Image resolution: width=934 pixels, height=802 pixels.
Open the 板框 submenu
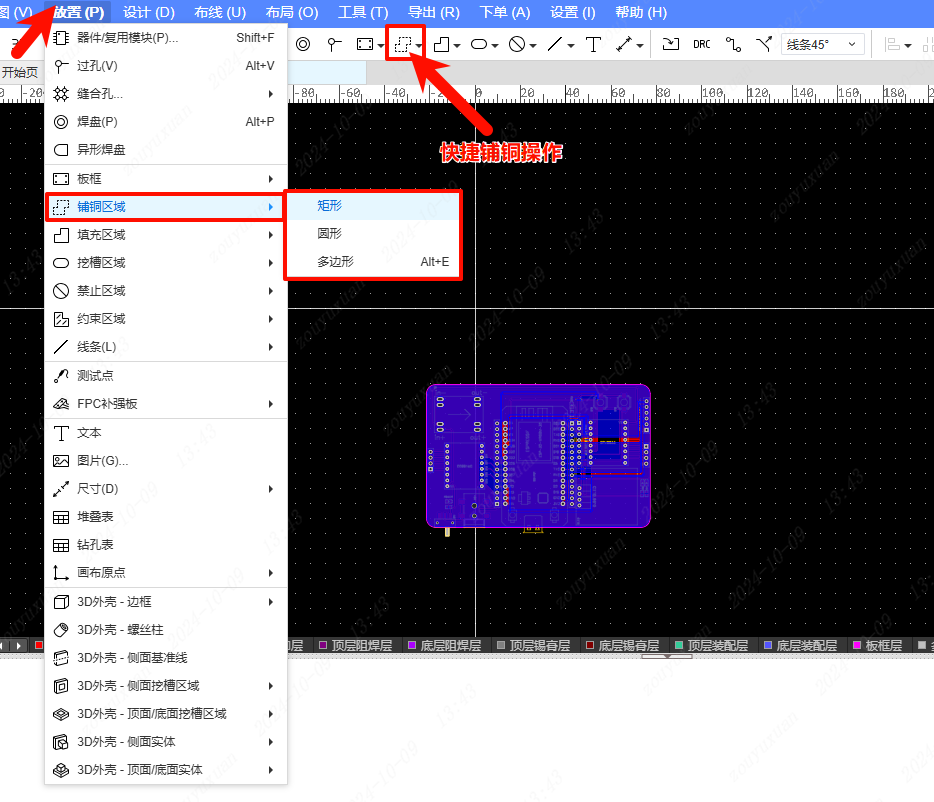coord(166,179)
